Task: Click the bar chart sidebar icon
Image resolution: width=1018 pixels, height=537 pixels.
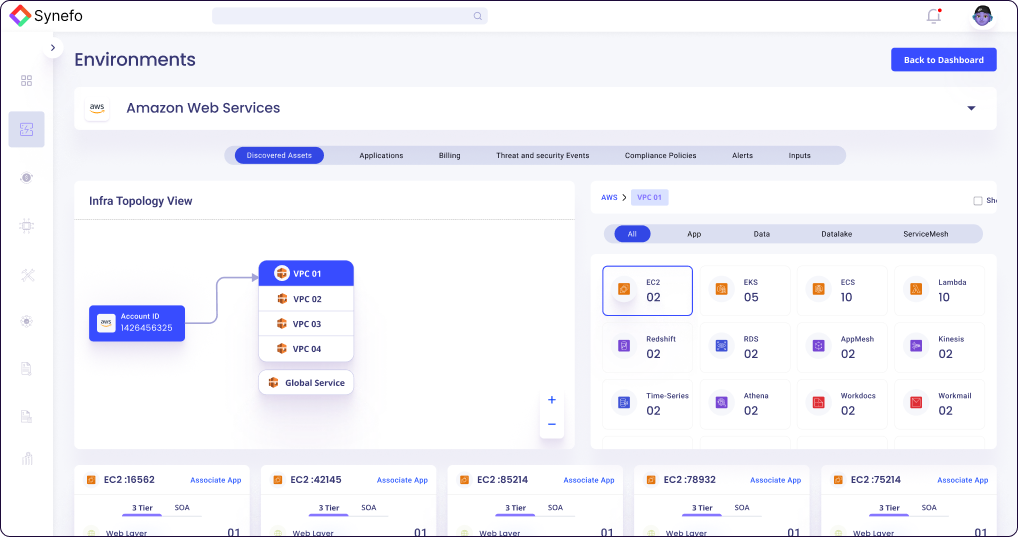Action: pyautogui.click(x=27, y=458)
